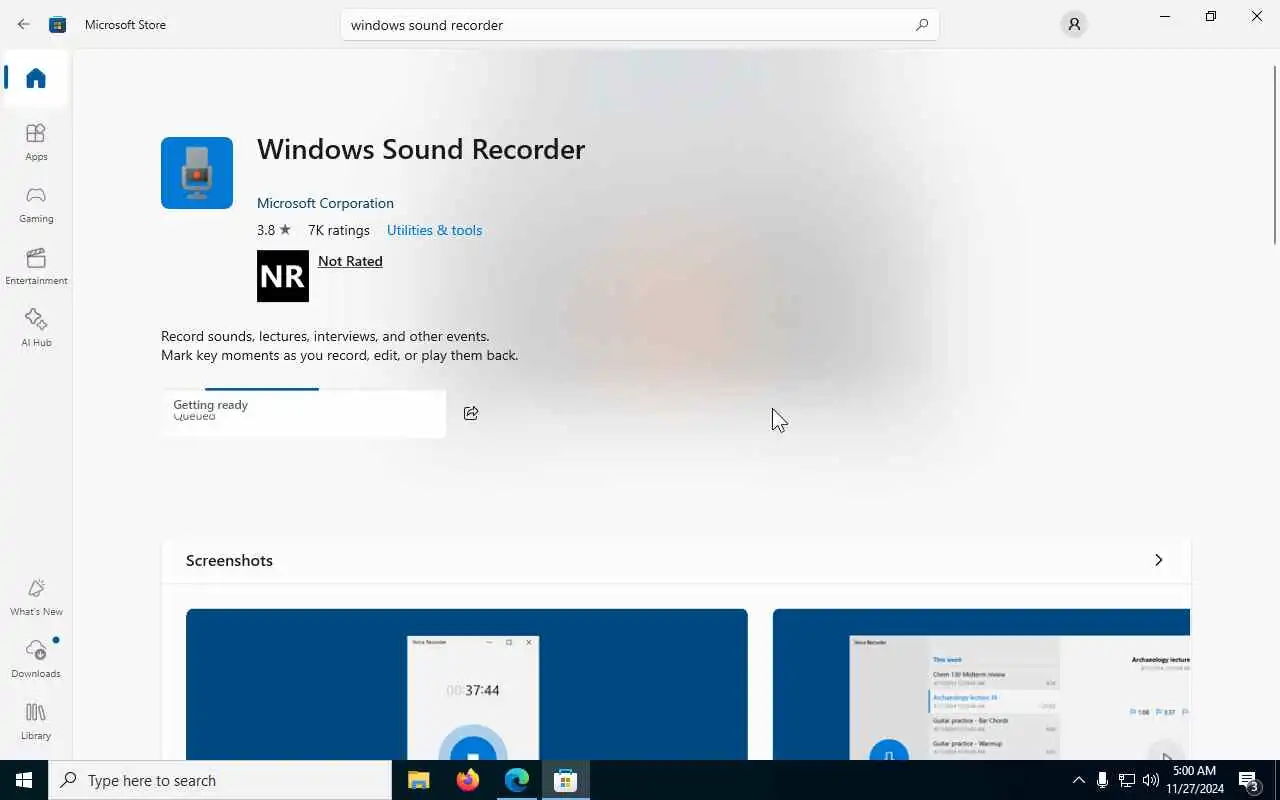Open the Library page
Image resolution: width=1280 pixels, height=800 pixels.
(x=36, y=721)
